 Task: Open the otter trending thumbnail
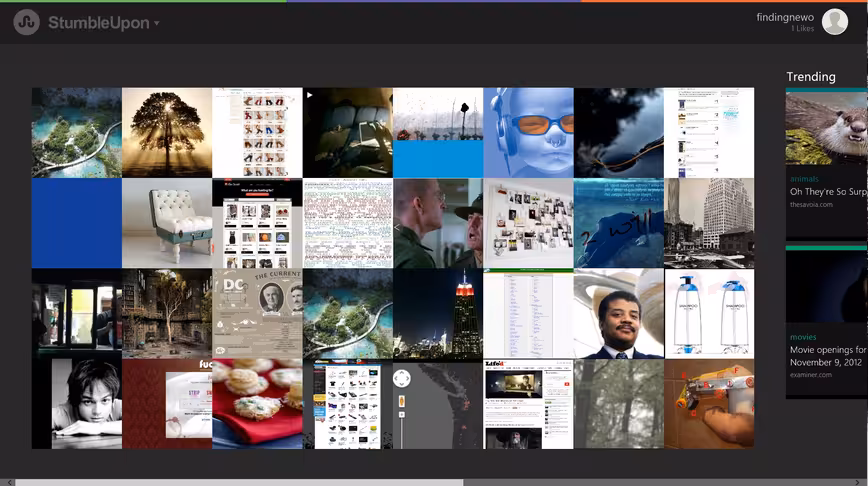click(826, 128)
